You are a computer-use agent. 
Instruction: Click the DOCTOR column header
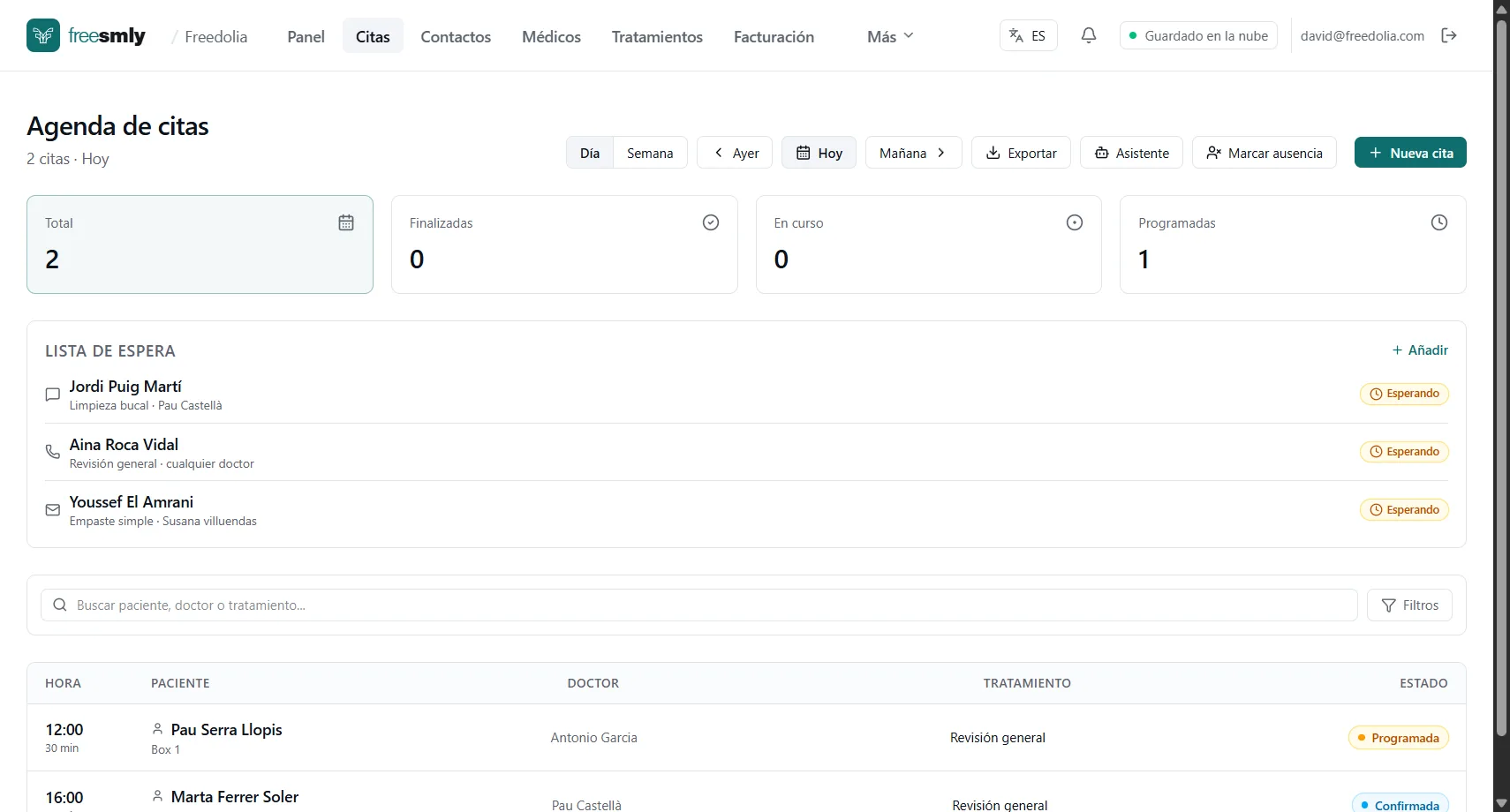pos(593,683)
